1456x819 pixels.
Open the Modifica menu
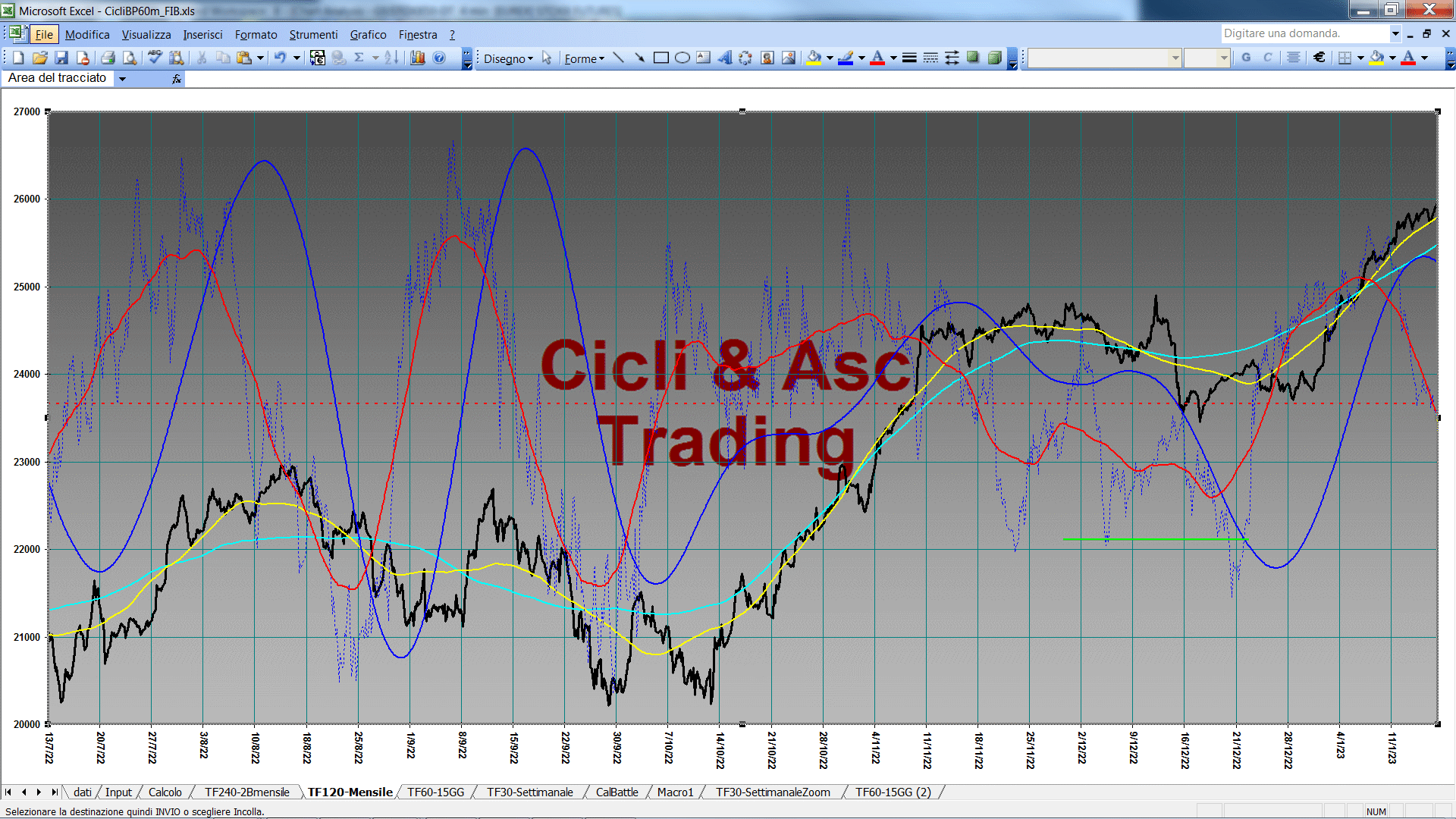(x=87, y=34)
